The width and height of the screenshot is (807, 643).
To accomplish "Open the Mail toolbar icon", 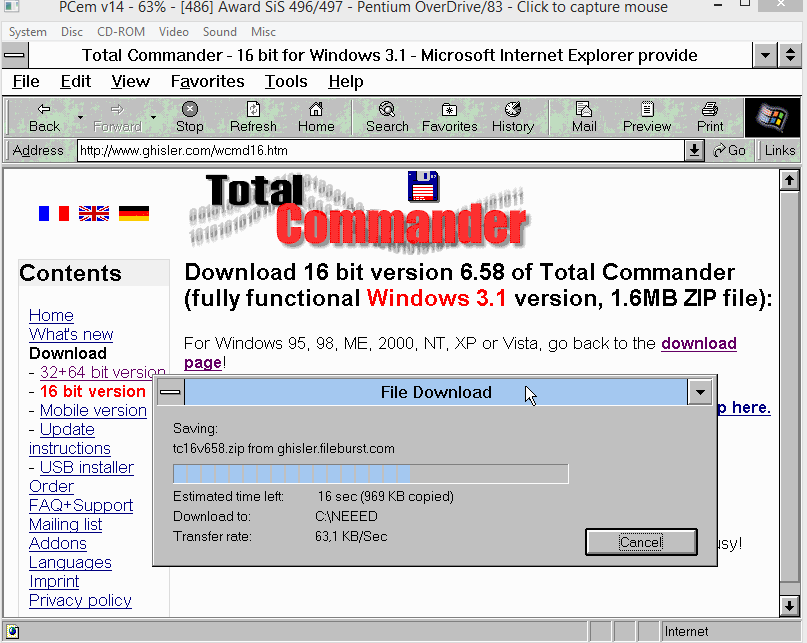I will click(x=584, y=117).
